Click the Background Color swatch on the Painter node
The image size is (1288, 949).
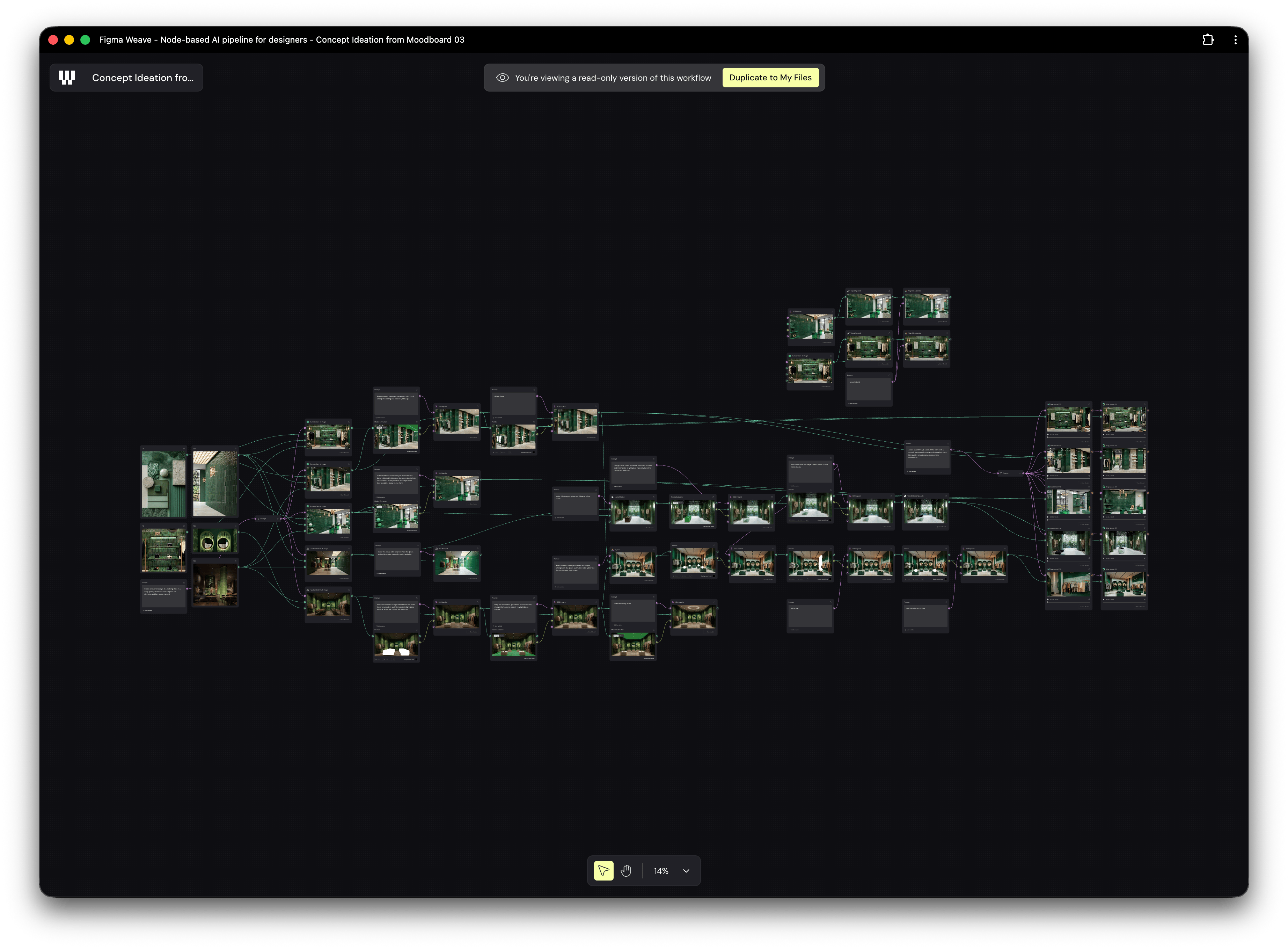[x=533, y=452]
